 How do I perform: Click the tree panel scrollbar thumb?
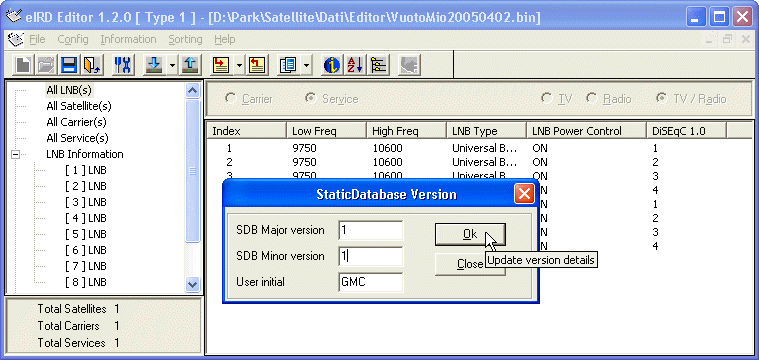tap(193, 171)
